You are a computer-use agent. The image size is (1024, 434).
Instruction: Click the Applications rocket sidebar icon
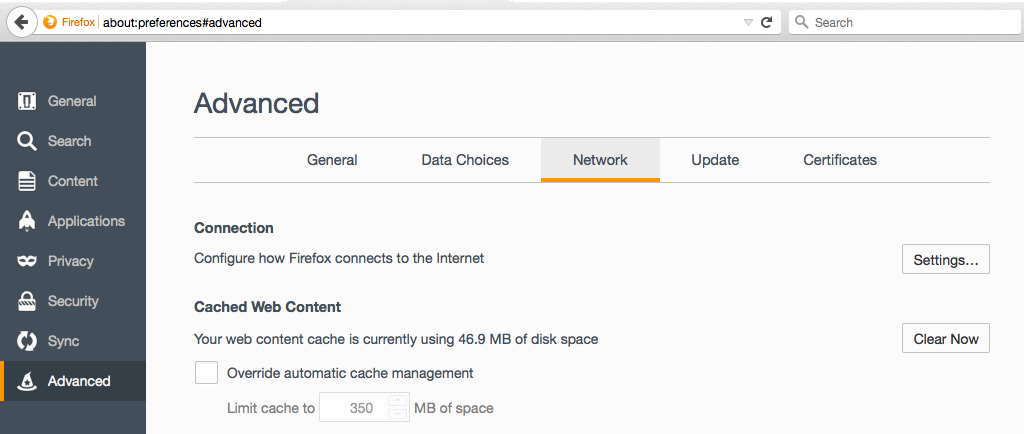coord(27,221)
